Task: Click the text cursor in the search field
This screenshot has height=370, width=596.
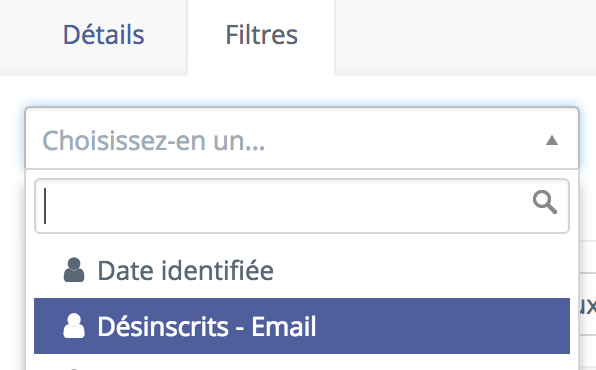Action: click(x=45, y=206)
